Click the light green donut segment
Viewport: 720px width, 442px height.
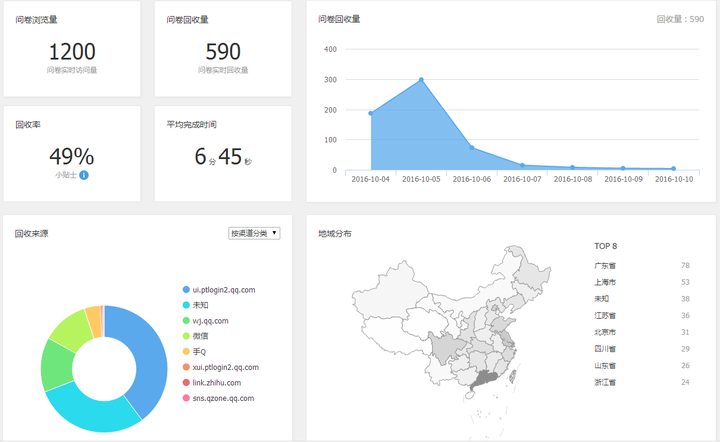tap(71, 329)
